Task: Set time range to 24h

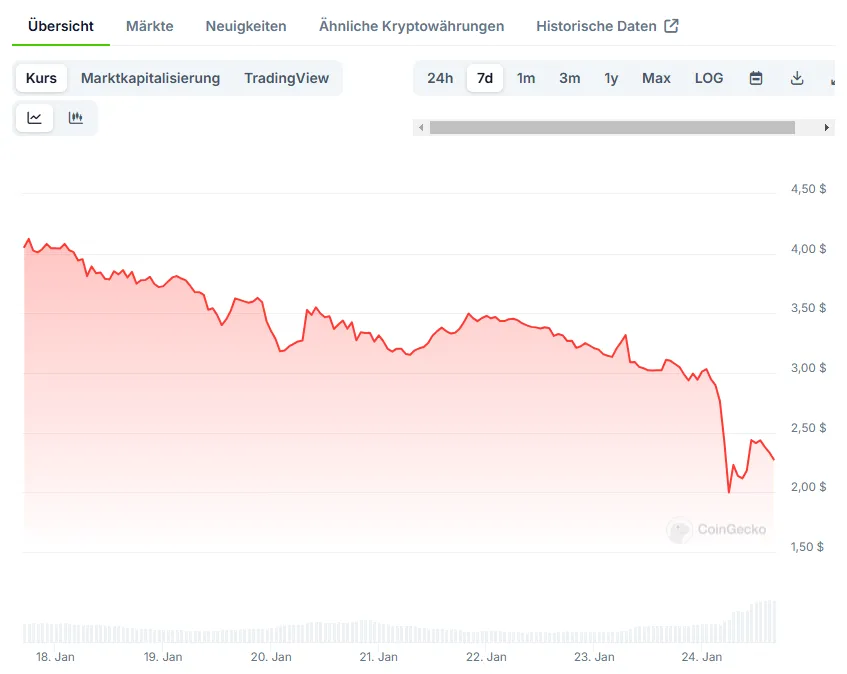Action: click(x=440, y=78)
